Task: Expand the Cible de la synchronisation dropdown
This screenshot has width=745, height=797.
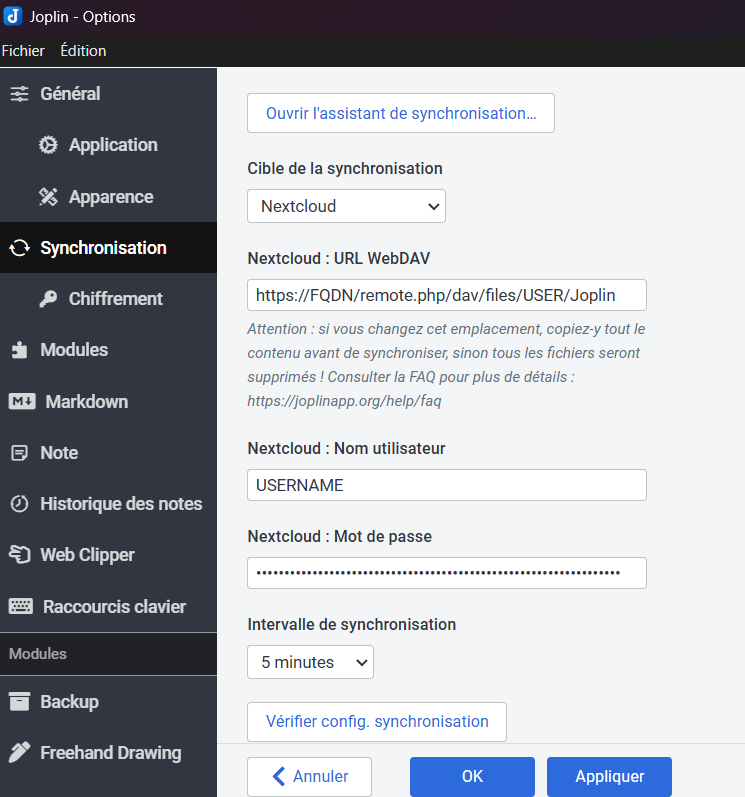Action: (x=346, y=206)
